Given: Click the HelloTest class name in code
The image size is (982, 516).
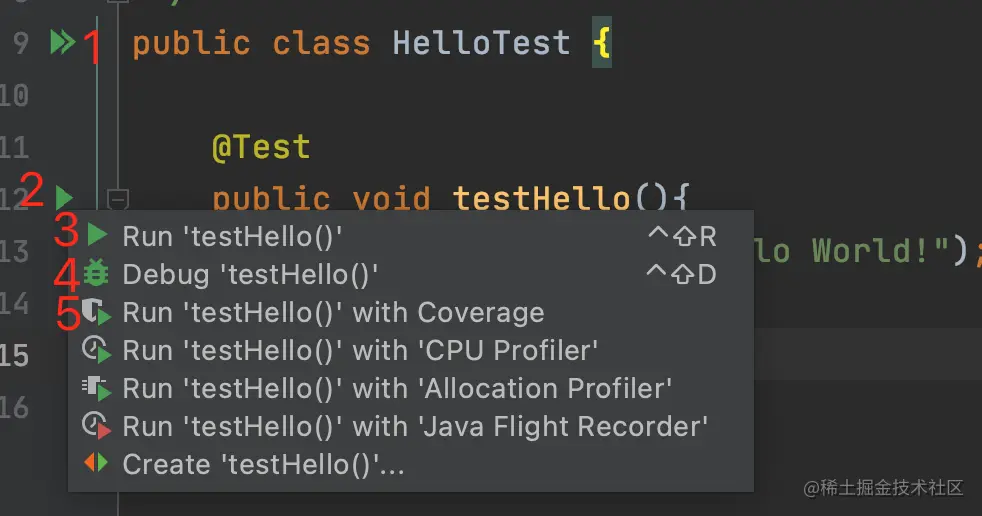Looking at the screenshot, I should coord(482,43).
